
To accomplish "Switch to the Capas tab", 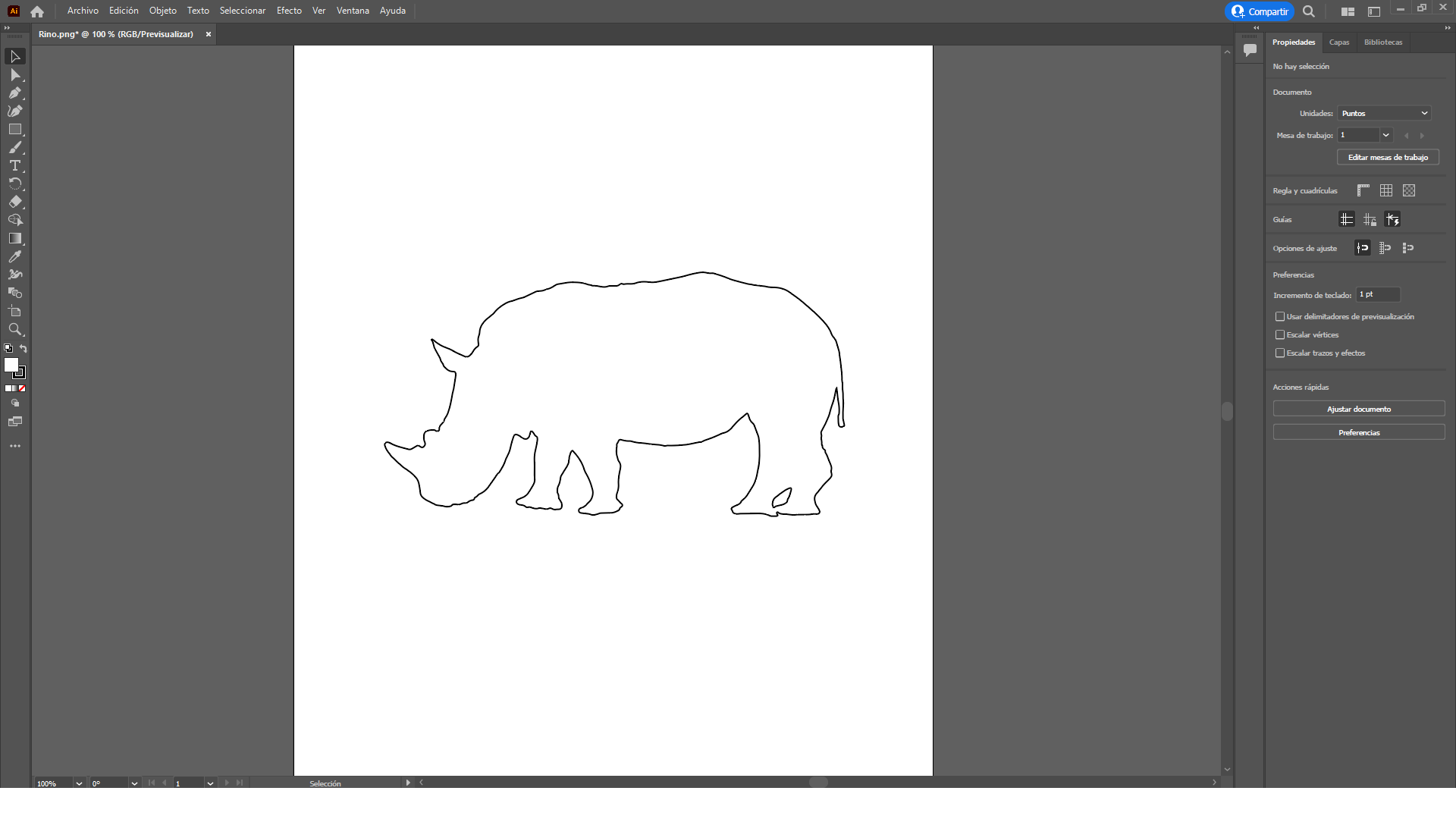I will pos(1338,42).
